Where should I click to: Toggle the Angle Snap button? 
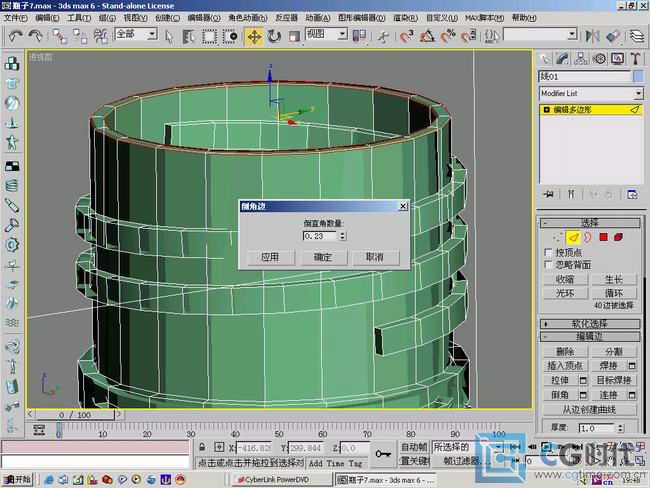[427, 36]
